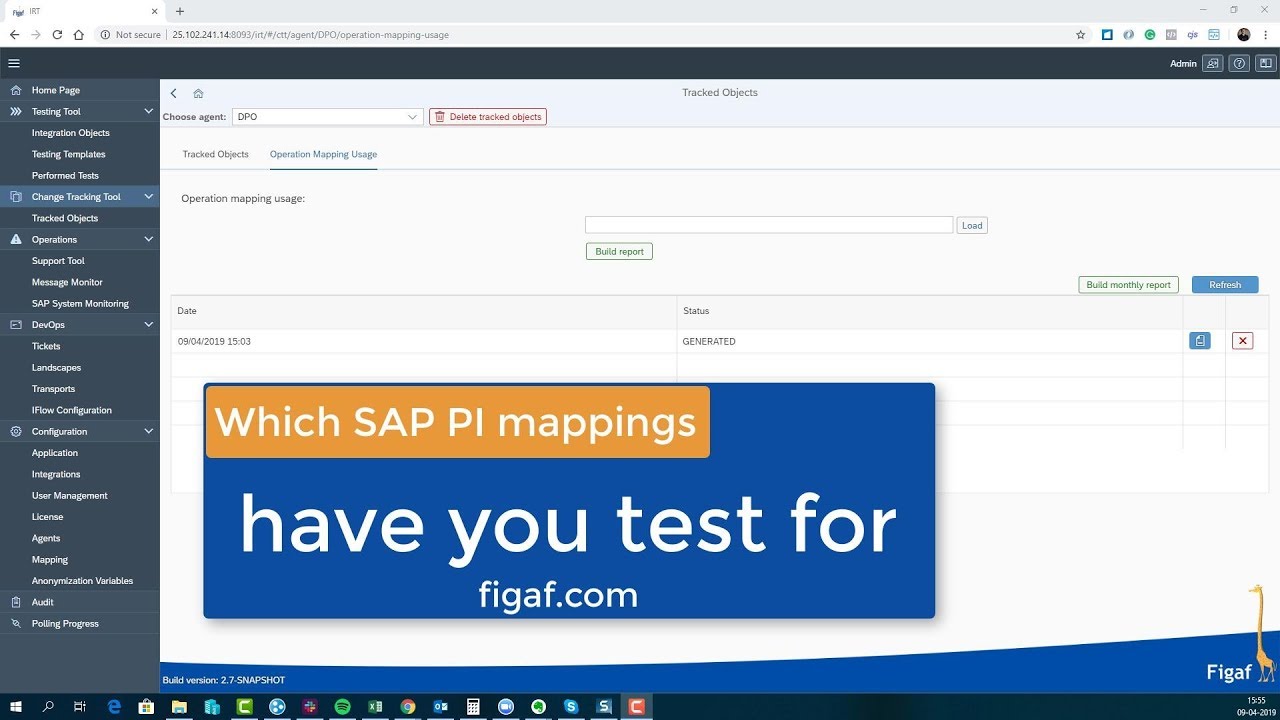Open the help question mark icon
This screenshot has width=1280, height=720.
[x=1239, y=63]
